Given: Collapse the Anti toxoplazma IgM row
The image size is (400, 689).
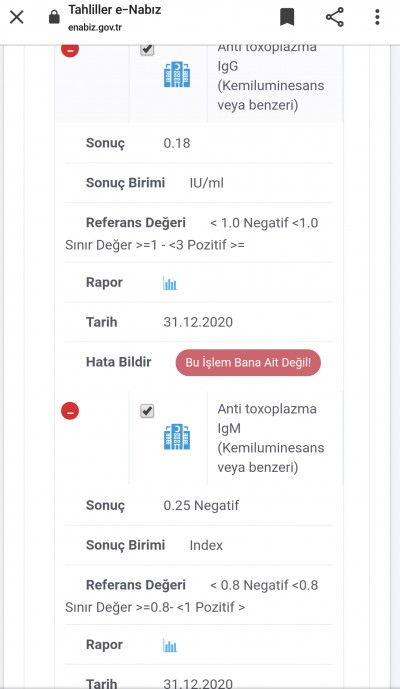Looking at the screenshot, I should (x=70, y=411).
